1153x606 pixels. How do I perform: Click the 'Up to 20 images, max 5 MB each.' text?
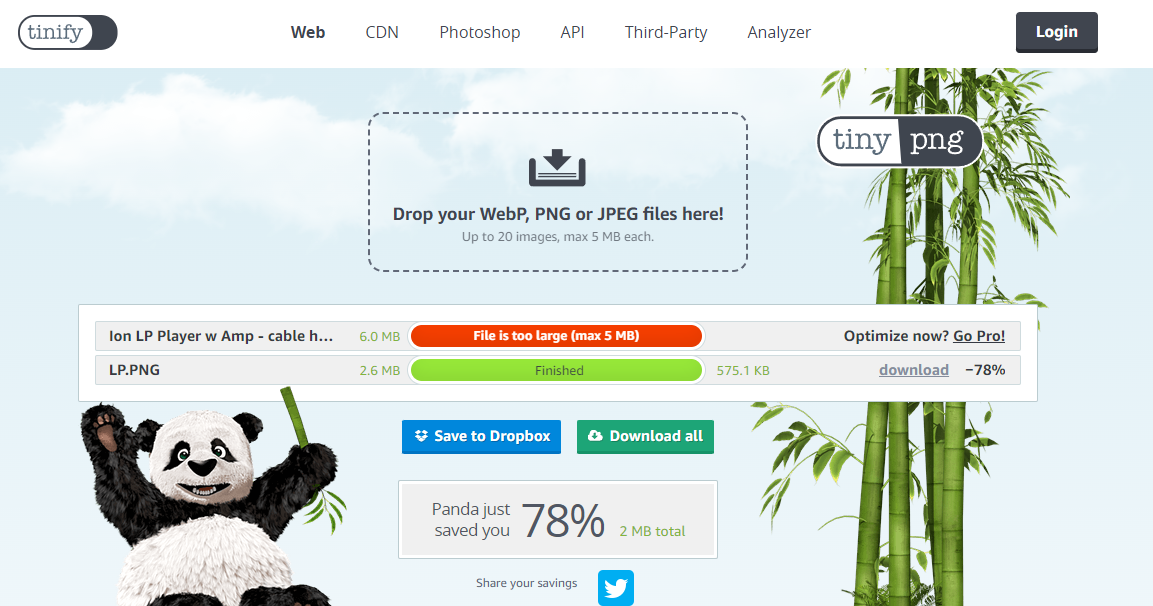(x=557, y=237)
